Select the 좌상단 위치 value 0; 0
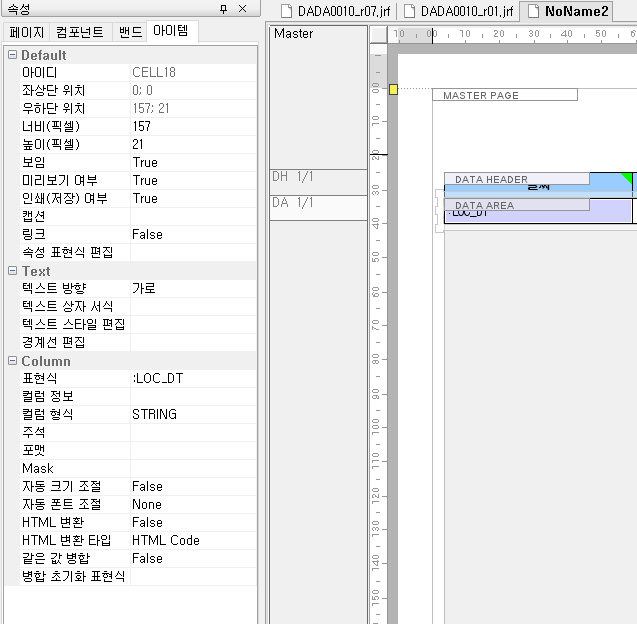 coord(193,90)
